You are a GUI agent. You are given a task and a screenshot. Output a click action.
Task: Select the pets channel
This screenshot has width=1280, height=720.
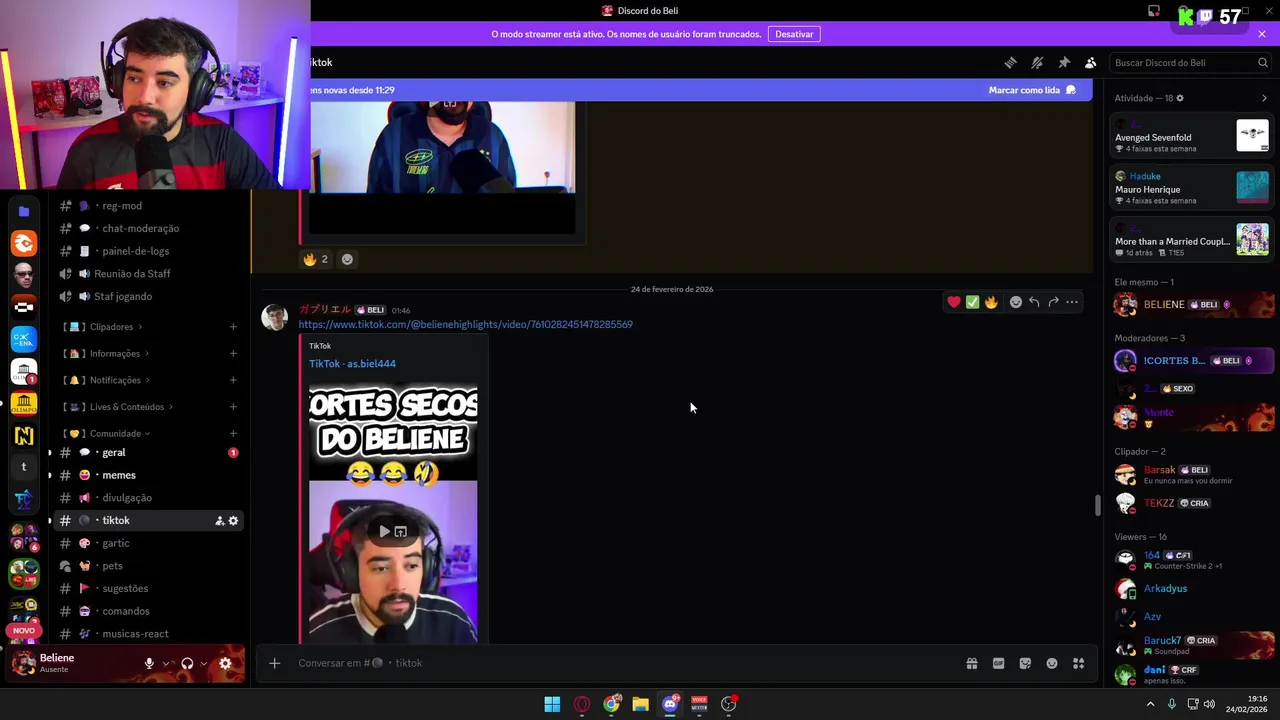pyautogui.click(x=147, y=566)
